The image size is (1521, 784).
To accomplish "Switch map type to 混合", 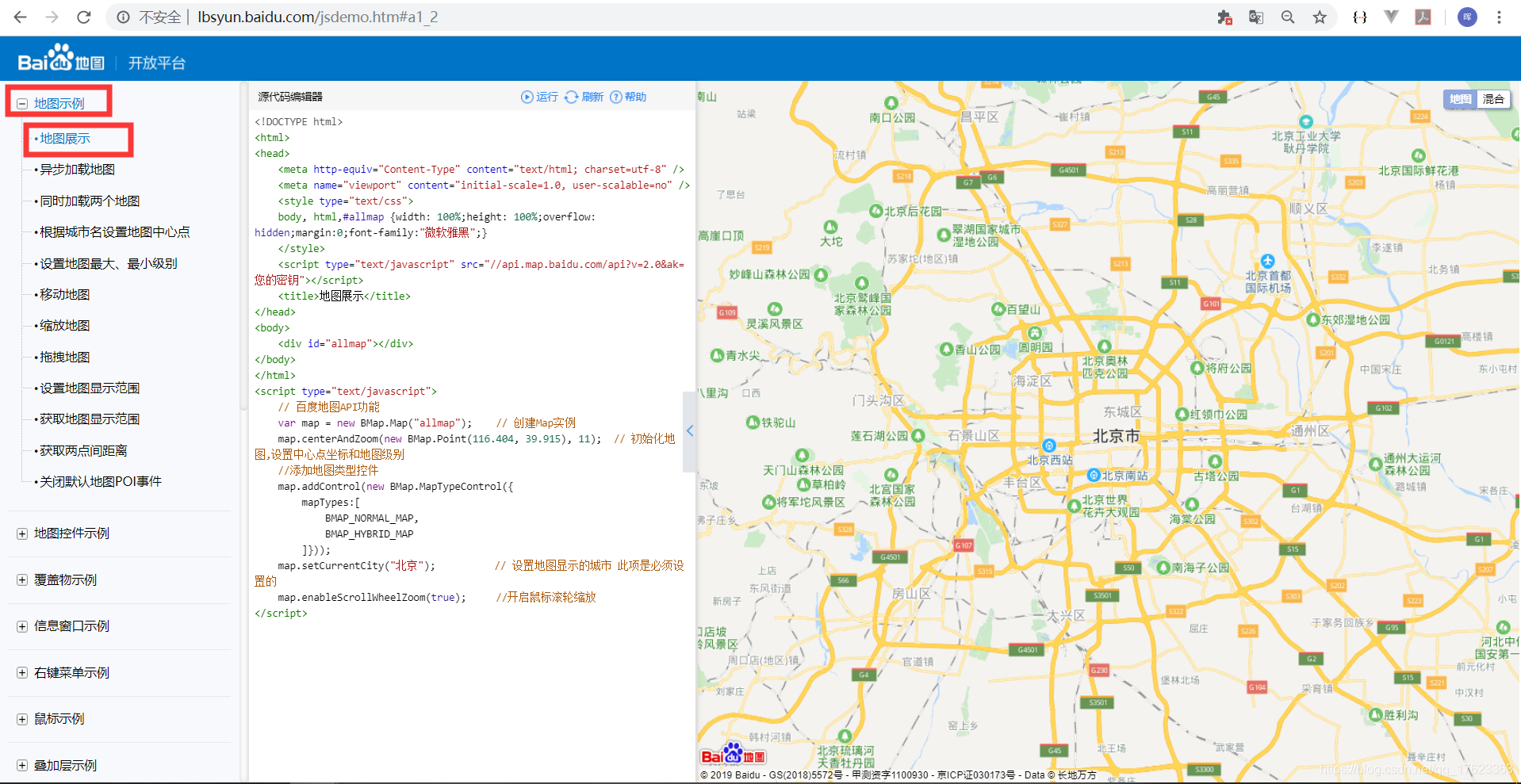I will coord(1493,99).
